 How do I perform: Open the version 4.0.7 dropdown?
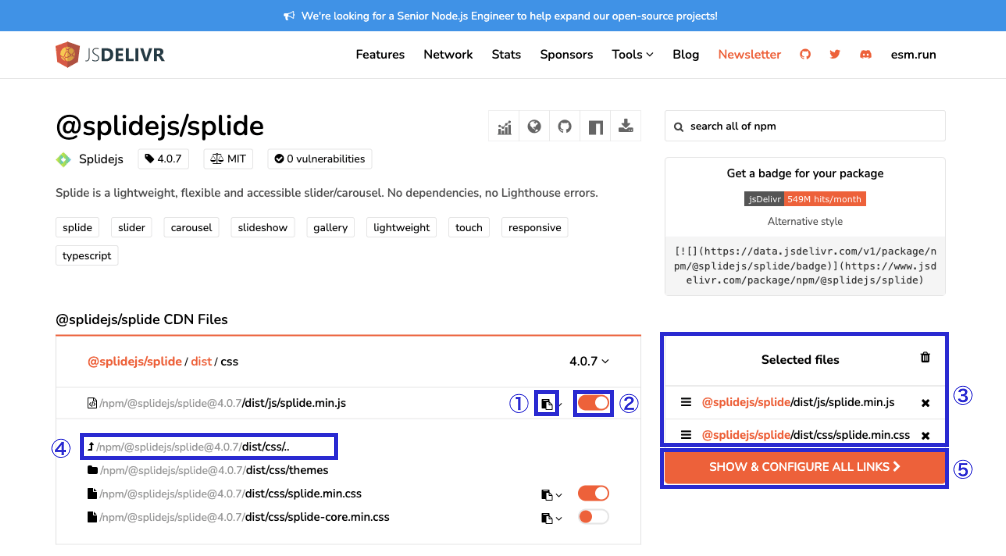tap(589, 362)
